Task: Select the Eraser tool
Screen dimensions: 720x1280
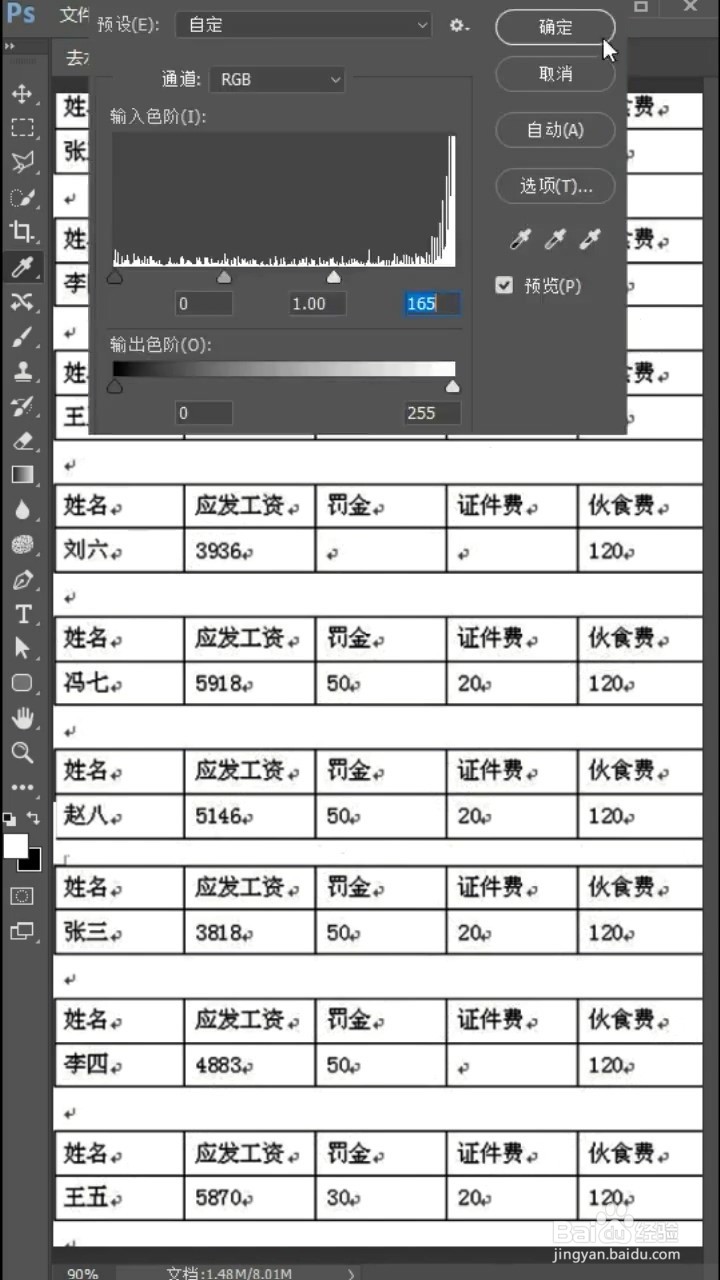Action: 22,440
